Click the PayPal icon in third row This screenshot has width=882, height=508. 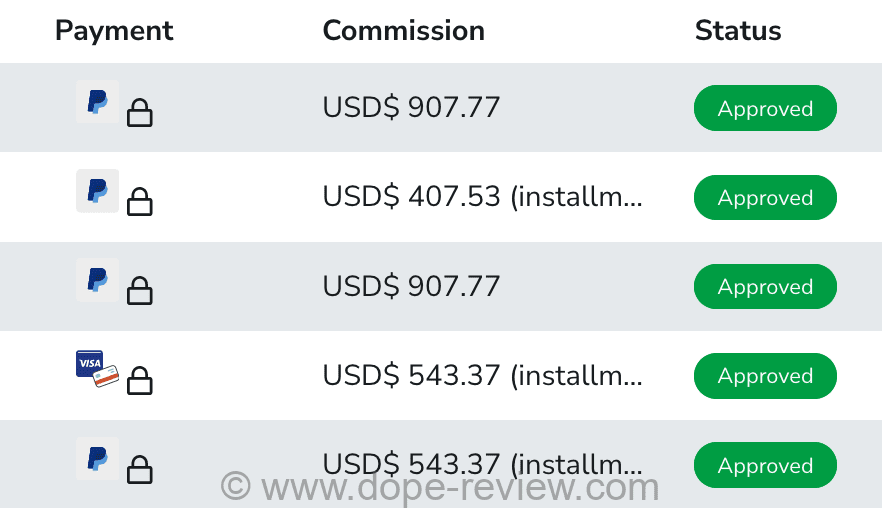tap(97, 280)
